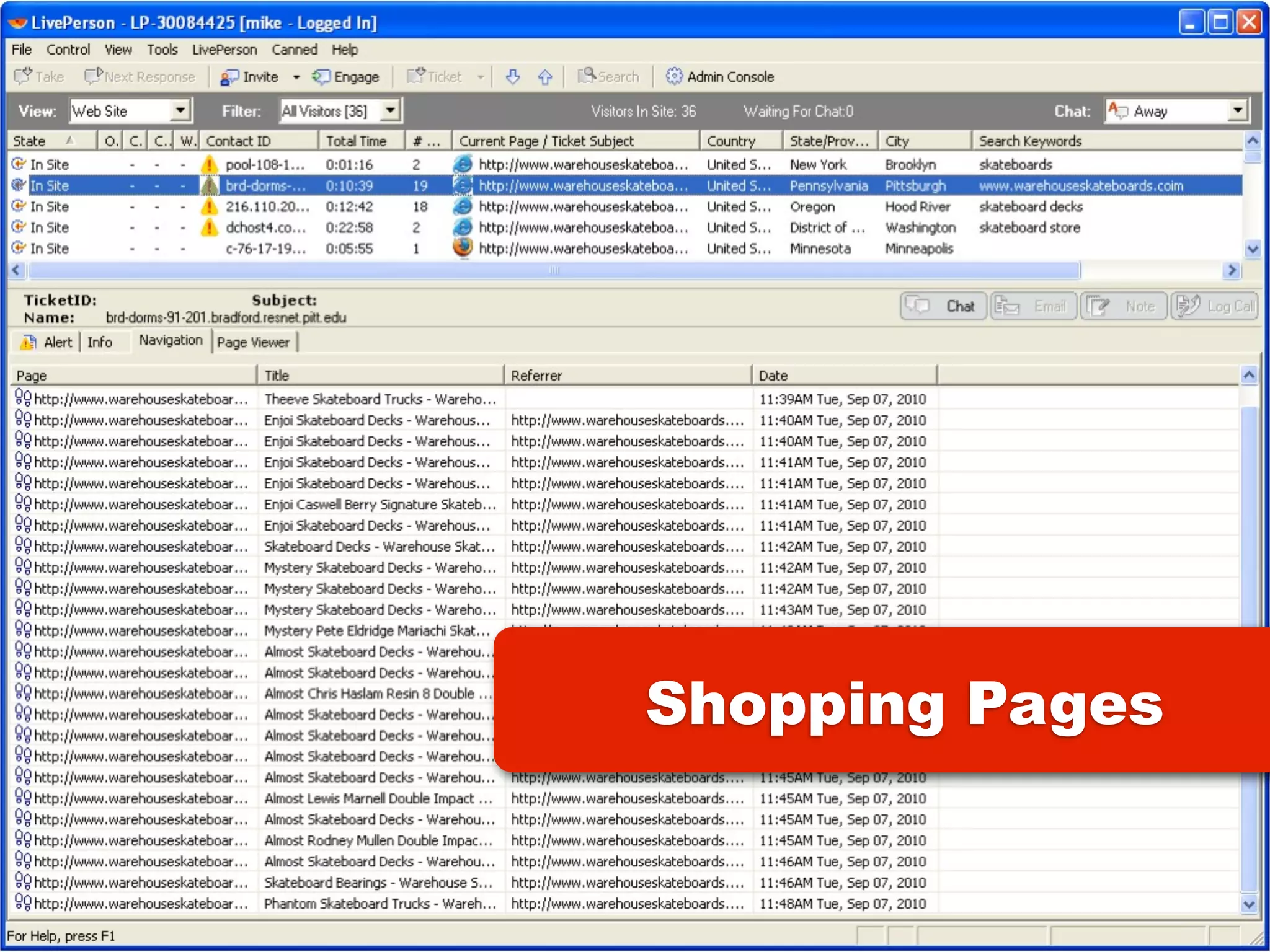Click visitor list scroll right arrow

1233,270
